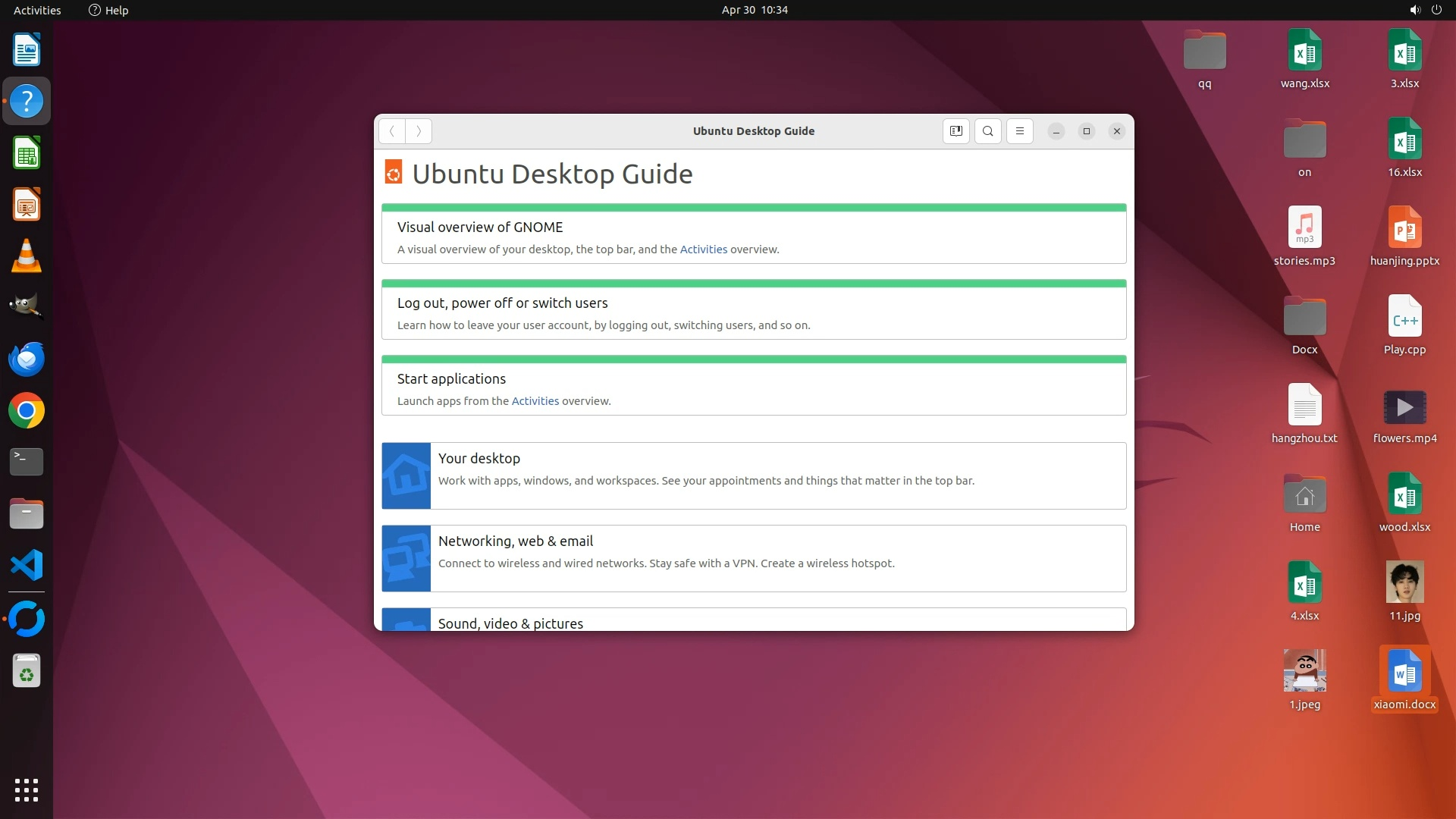
Task: Go back using the left arrow button
Action: (392, 131)
